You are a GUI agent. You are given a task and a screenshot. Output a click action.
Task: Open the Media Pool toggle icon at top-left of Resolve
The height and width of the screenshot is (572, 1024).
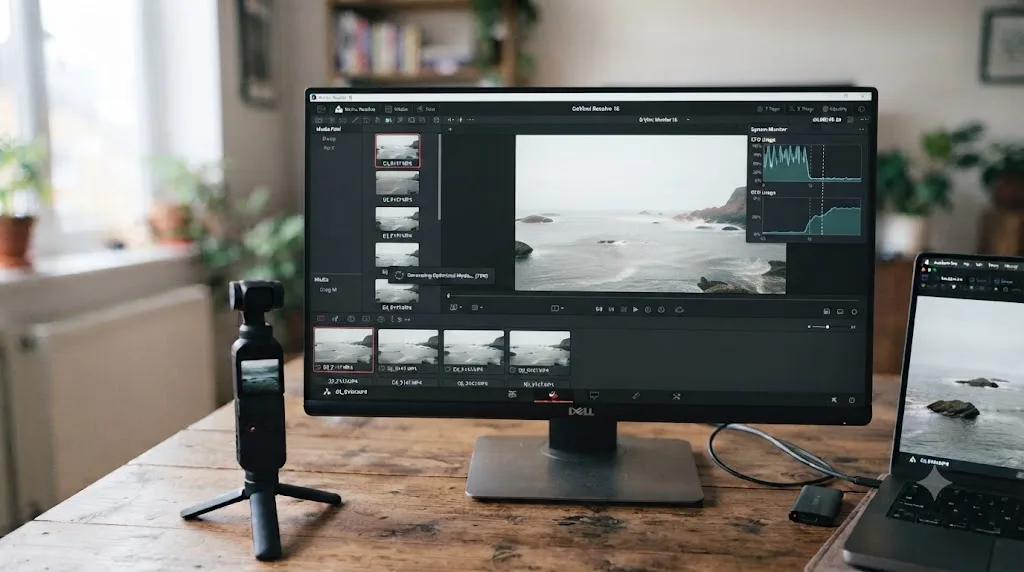321,109
